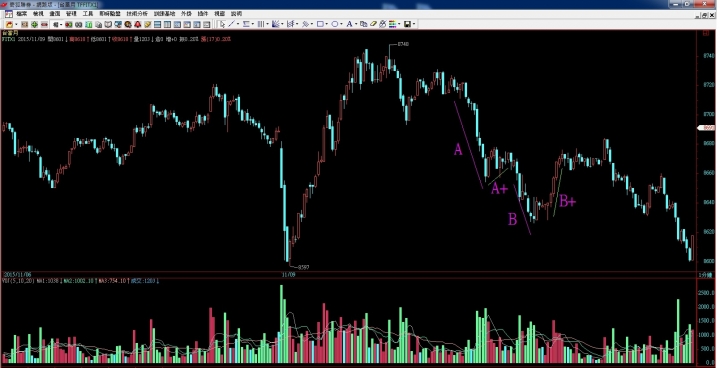Screen dimensions: 720x368
Task: Split the window horizontally with the layout icon
Action: (158, 24)
